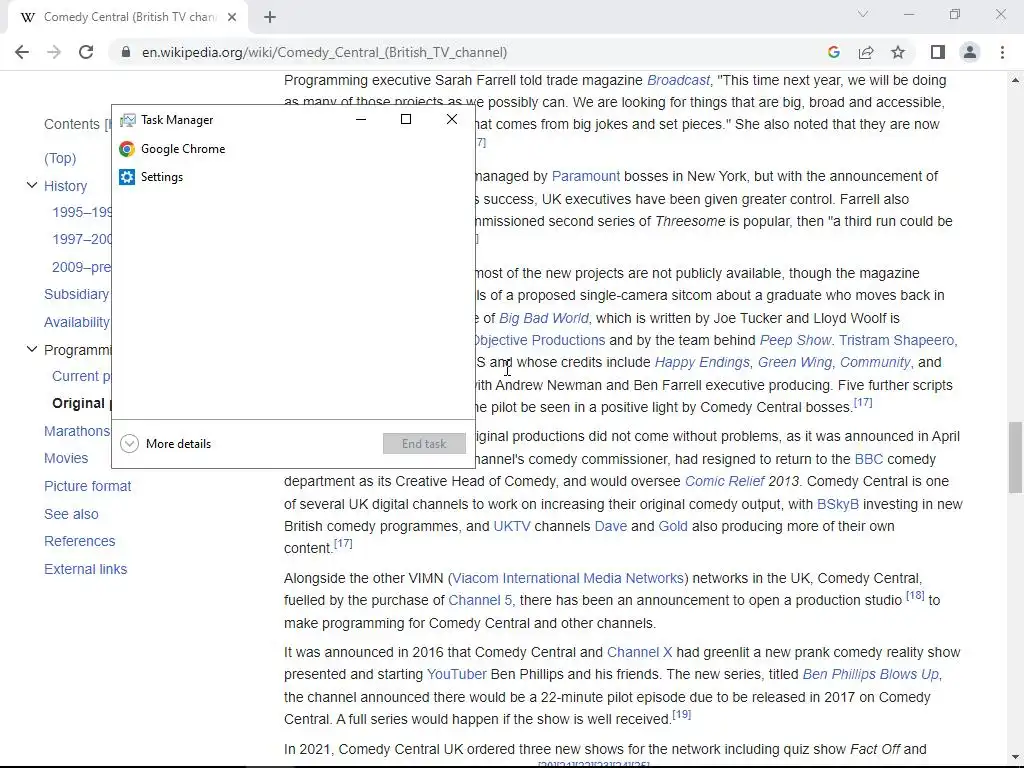Open the Channel X link
The height and width of the screenshot is (768, 1024).
[x=639, y=652]
